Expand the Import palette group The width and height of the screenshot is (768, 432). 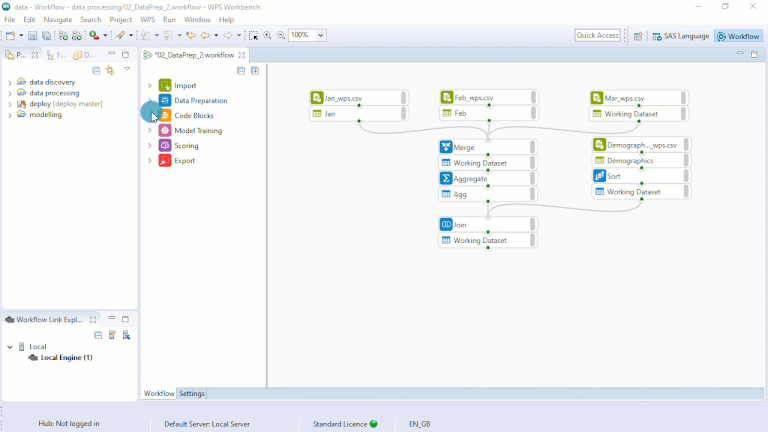coord(150,86)
